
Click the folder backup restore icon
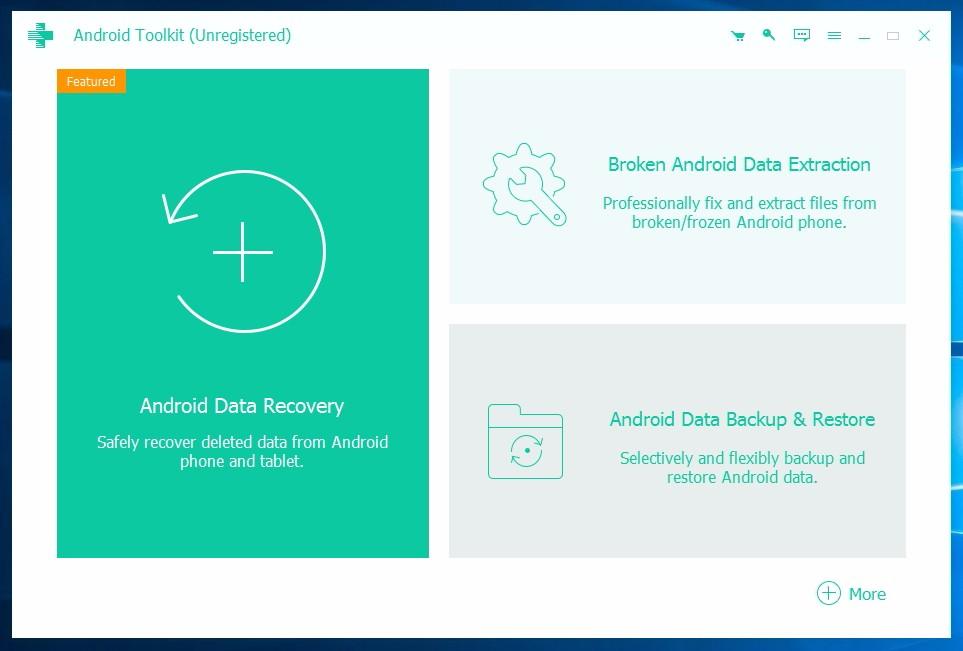[x=525, y=442]
